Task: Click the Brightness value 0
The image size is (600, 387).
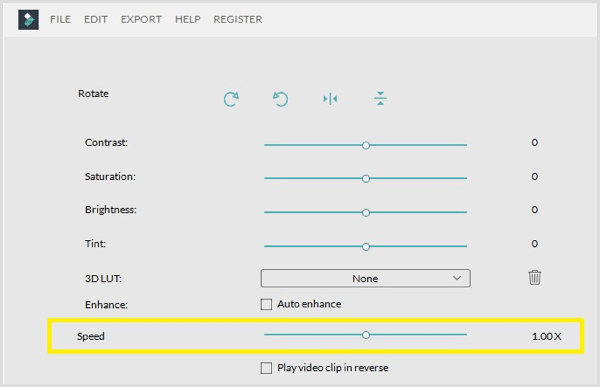Action: [x=535, y=210]
